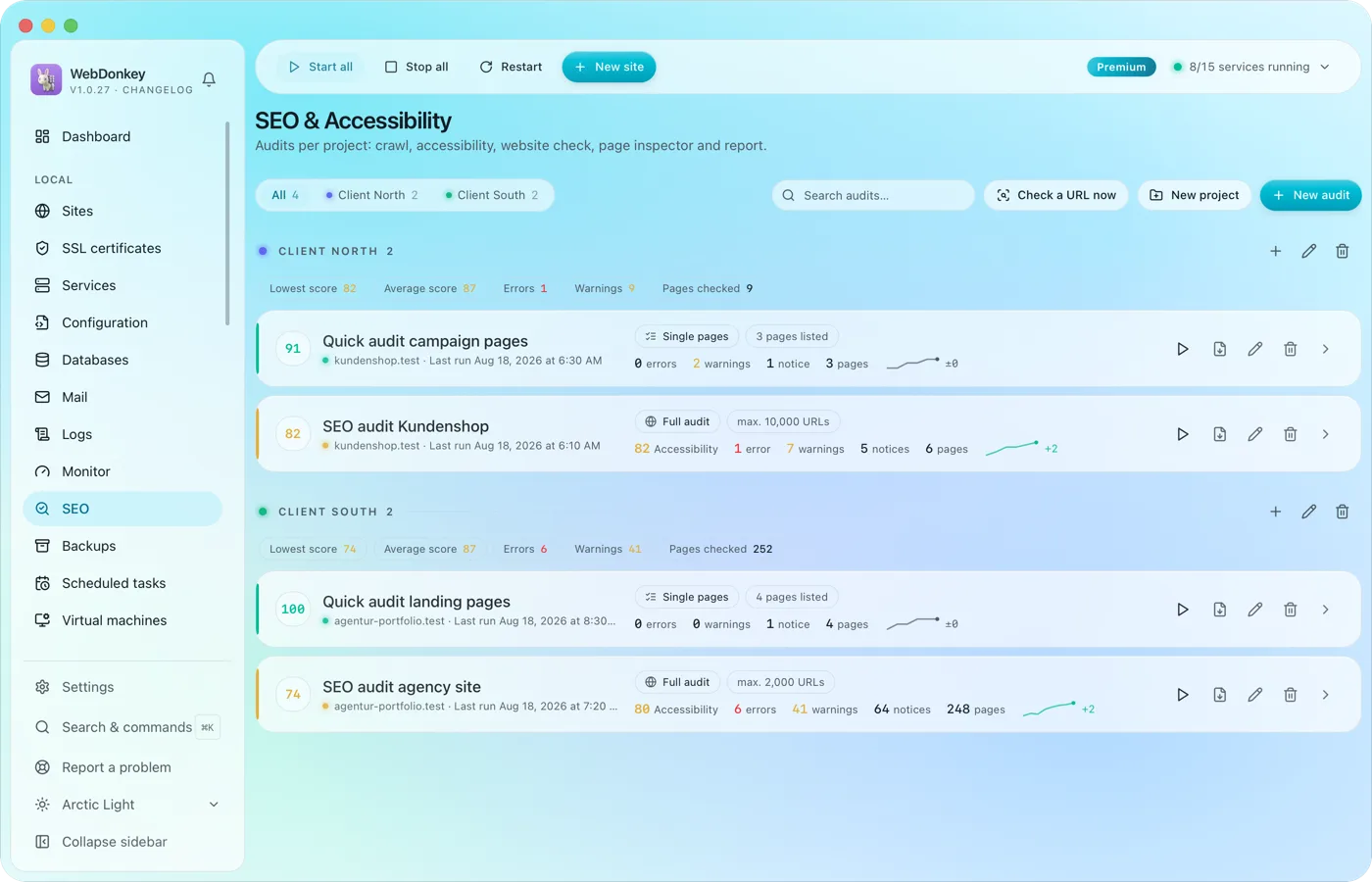Export report for Quick audit landing pages
The width and height of the screenshot is (1372, 882).
click(1220, 610)
